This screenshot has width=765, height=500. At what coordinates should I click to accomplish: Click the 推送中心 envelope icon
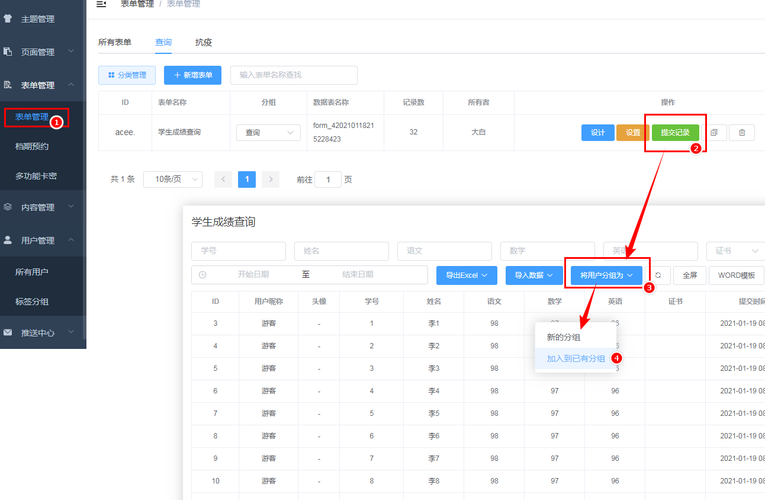(8, 332)
